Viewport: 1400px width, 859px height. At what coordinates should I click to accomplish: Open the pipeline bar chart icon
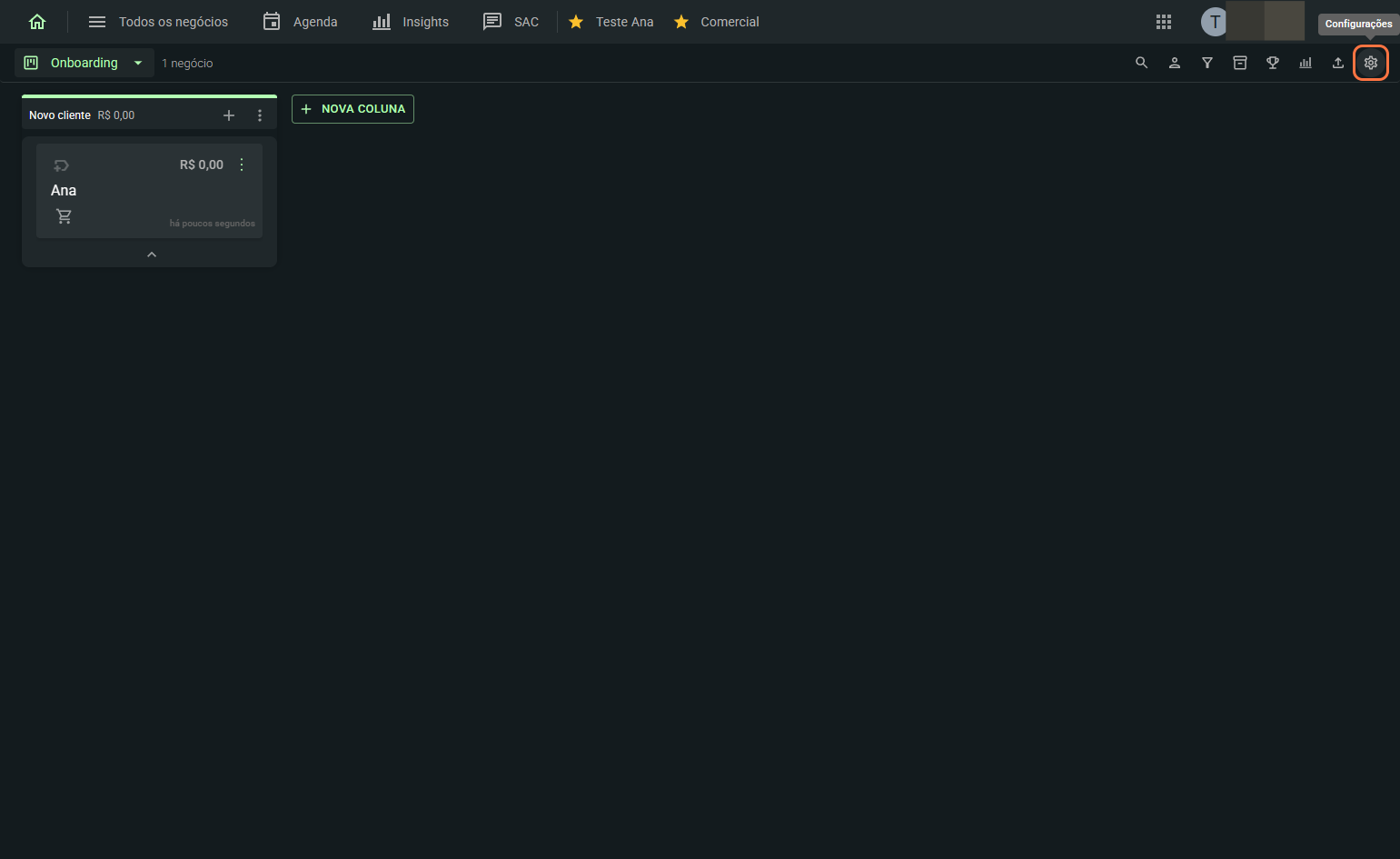tap(1306, 63)
